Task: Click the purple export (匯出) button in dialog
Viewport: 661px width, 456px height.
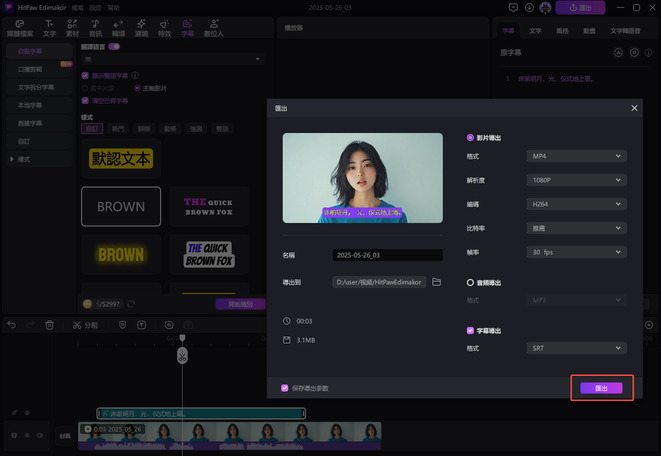Action: point(601,387)
